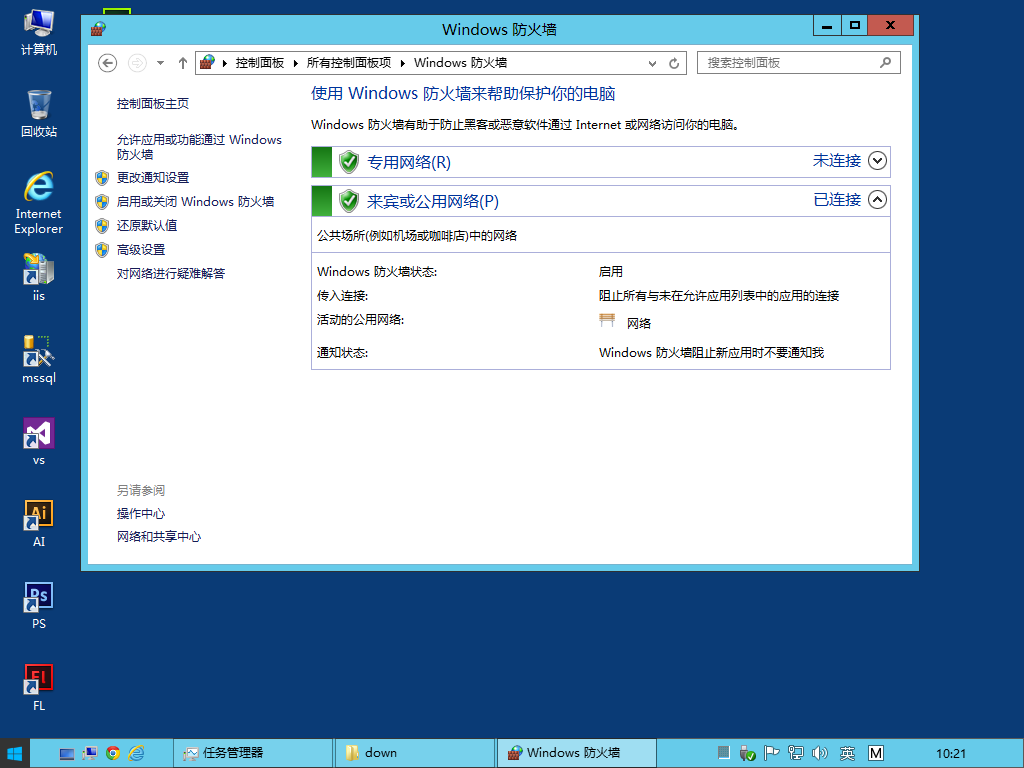Screen dimensions: 1024x768
Task: Open the iis desktop shortcut
Action: 39,278
